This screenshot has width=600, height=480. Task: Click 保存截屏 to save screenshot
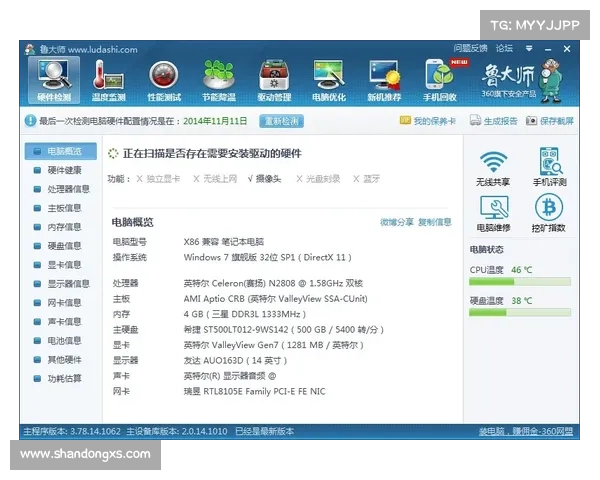(x=550, y=121)
